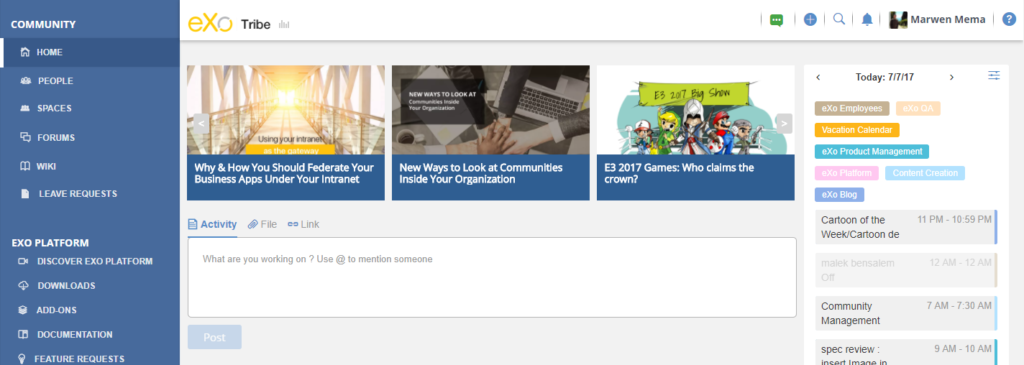This screenshot has height=365, width=1024.
Task: Switch to the File tab
Action: point(263,224)
